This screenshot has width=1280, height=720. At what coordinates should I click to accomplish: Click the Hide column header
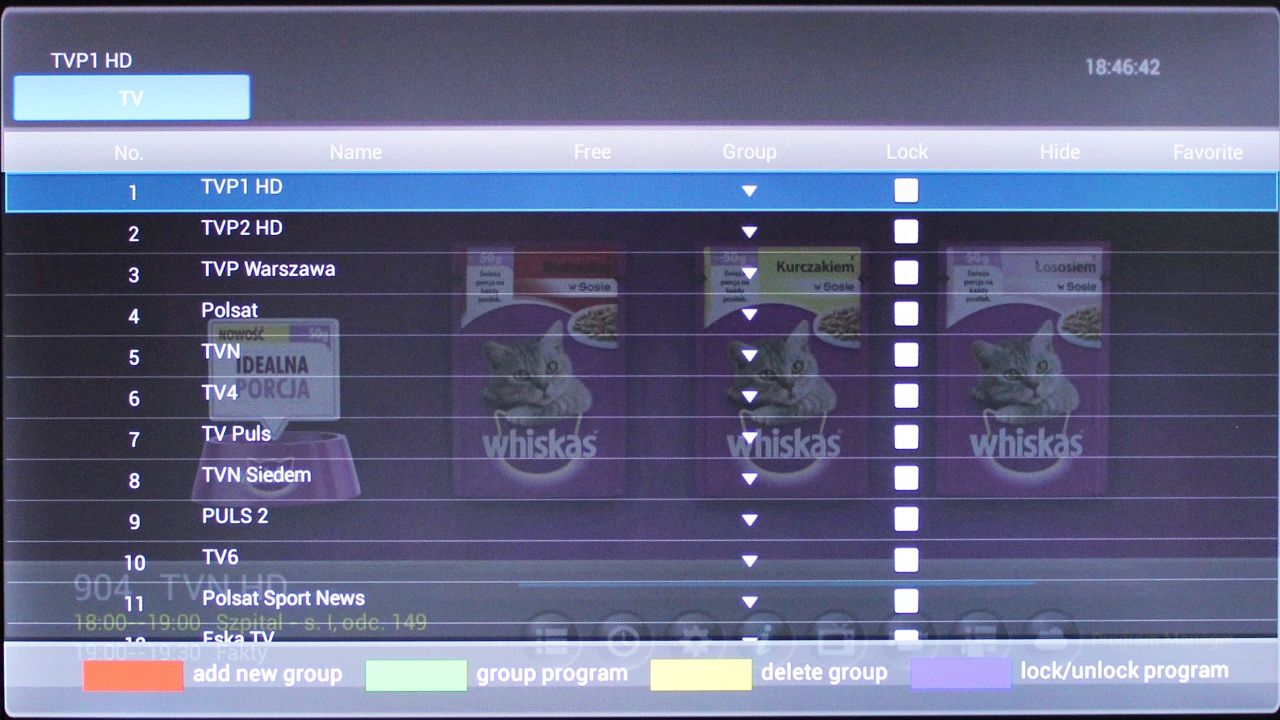tap(1060, 152)
